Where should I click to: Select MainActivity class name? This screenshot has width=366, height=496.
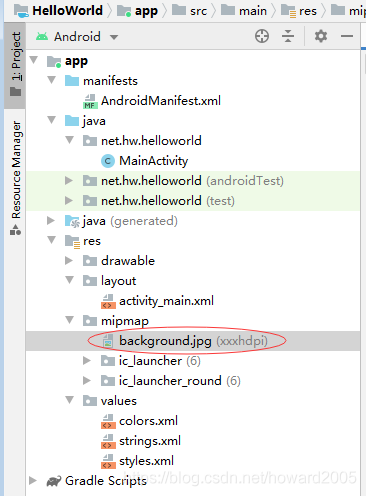(x=154, y=161)
